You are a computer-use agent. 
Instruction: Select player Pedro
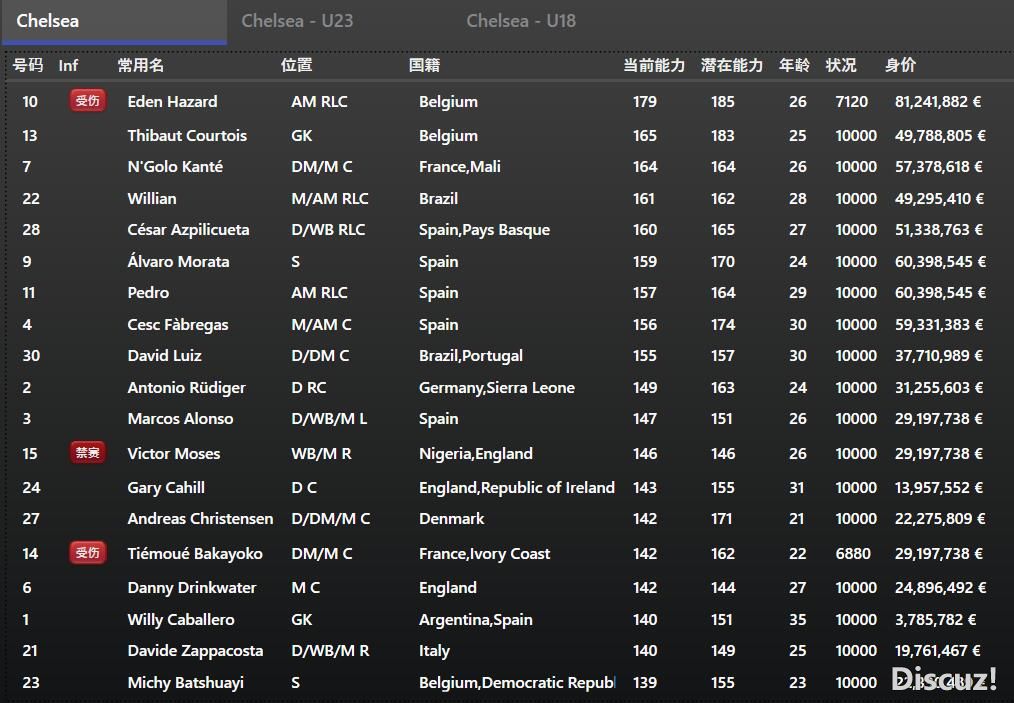pyautogui.click(x=148, y=293)
